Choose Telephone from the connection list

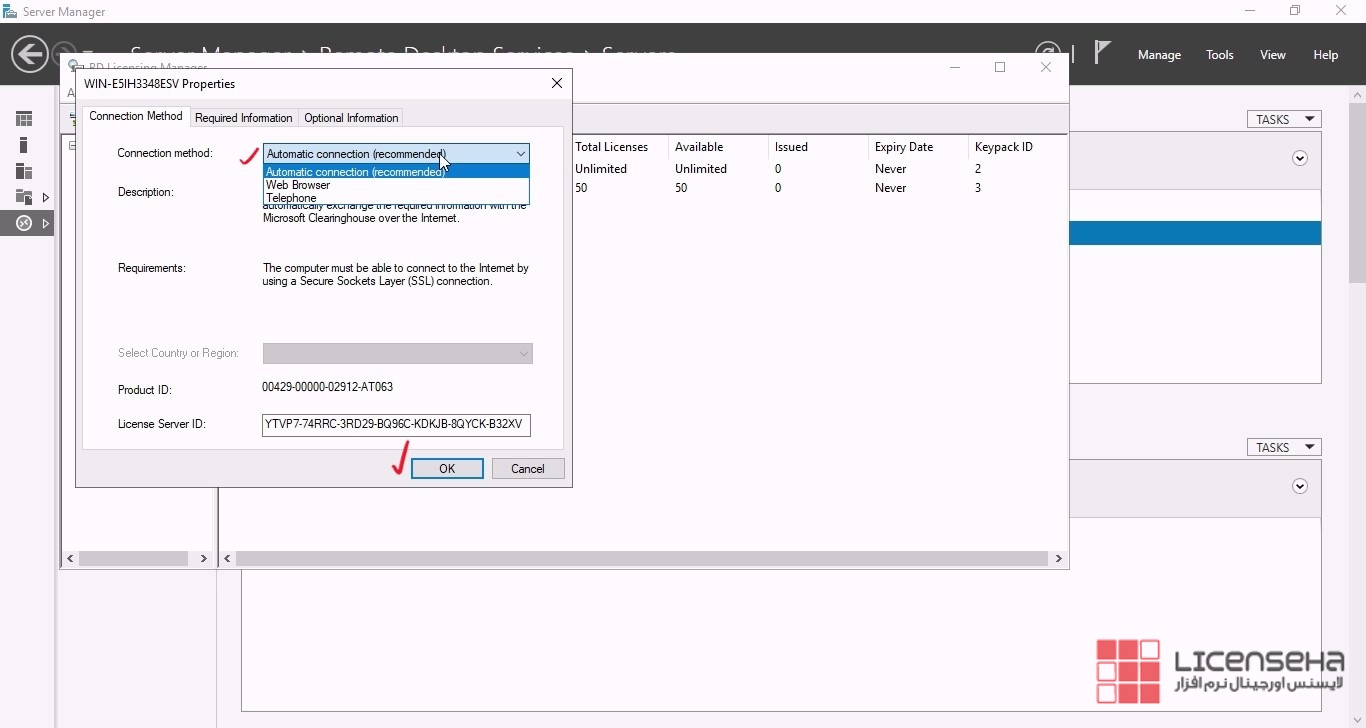tap(291, 198)
